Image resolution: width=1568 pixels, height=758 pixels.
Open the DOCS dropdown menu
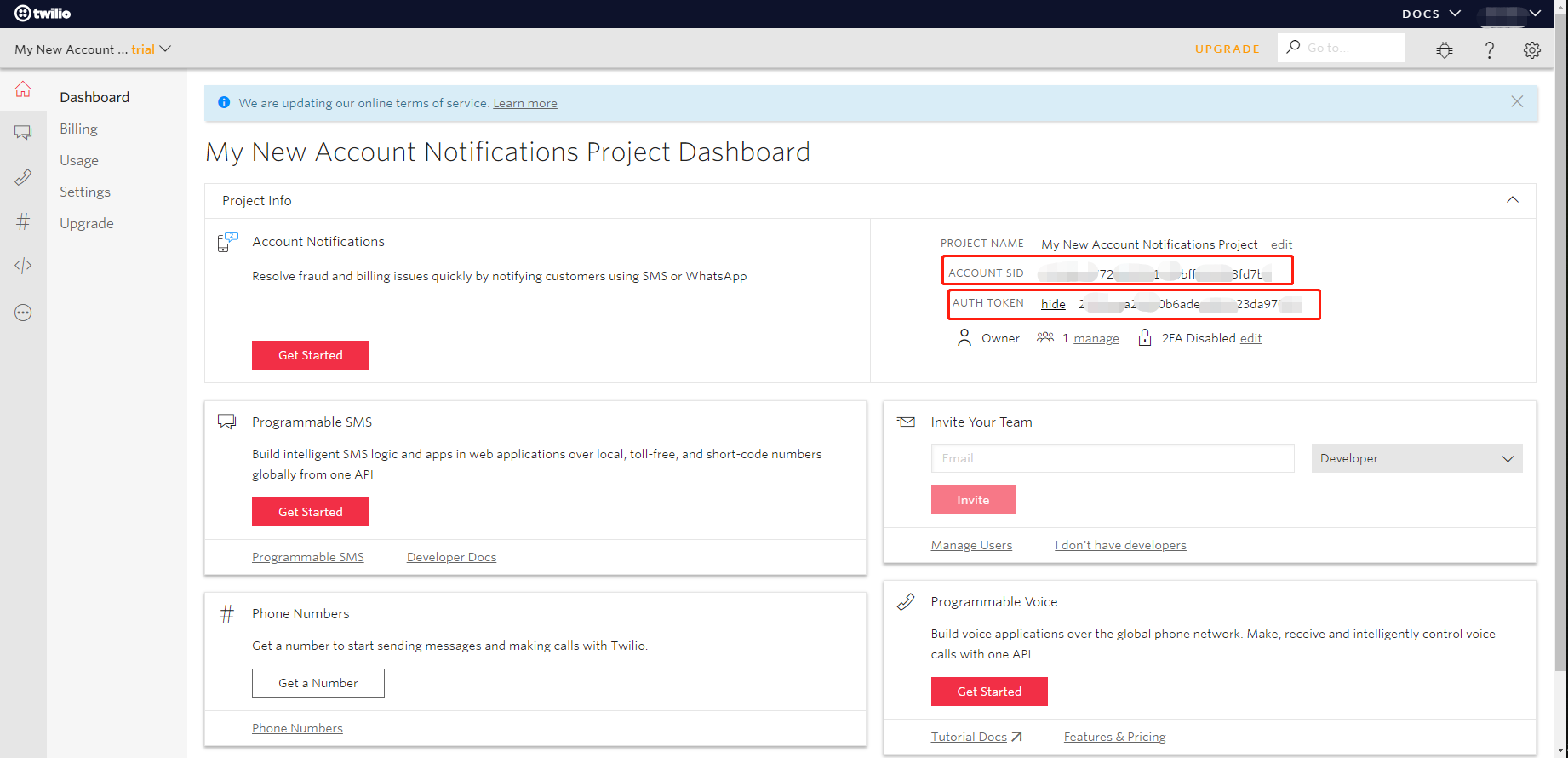(1431, 14)
